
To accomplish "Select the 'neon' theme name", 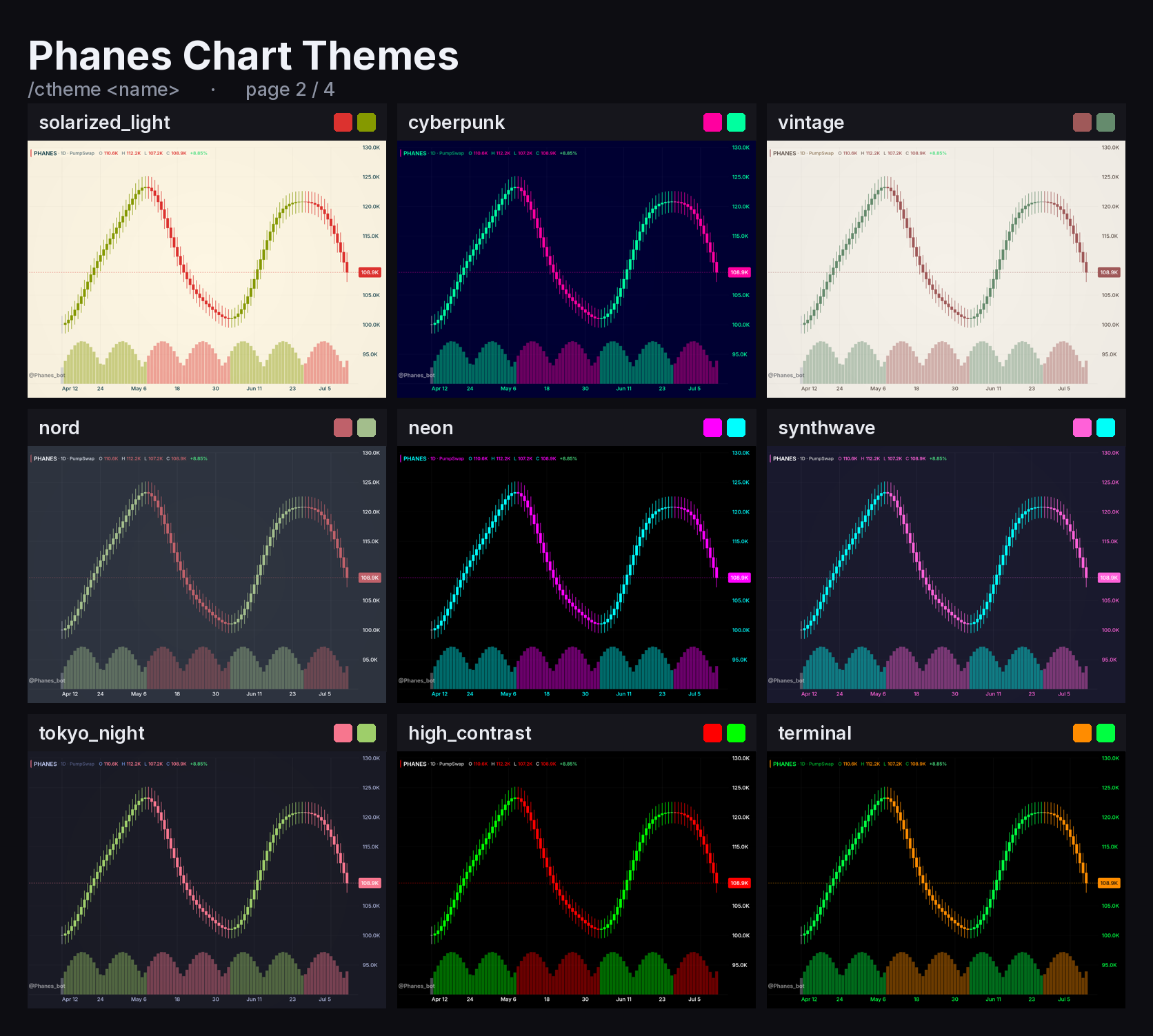I will (431, 428).
